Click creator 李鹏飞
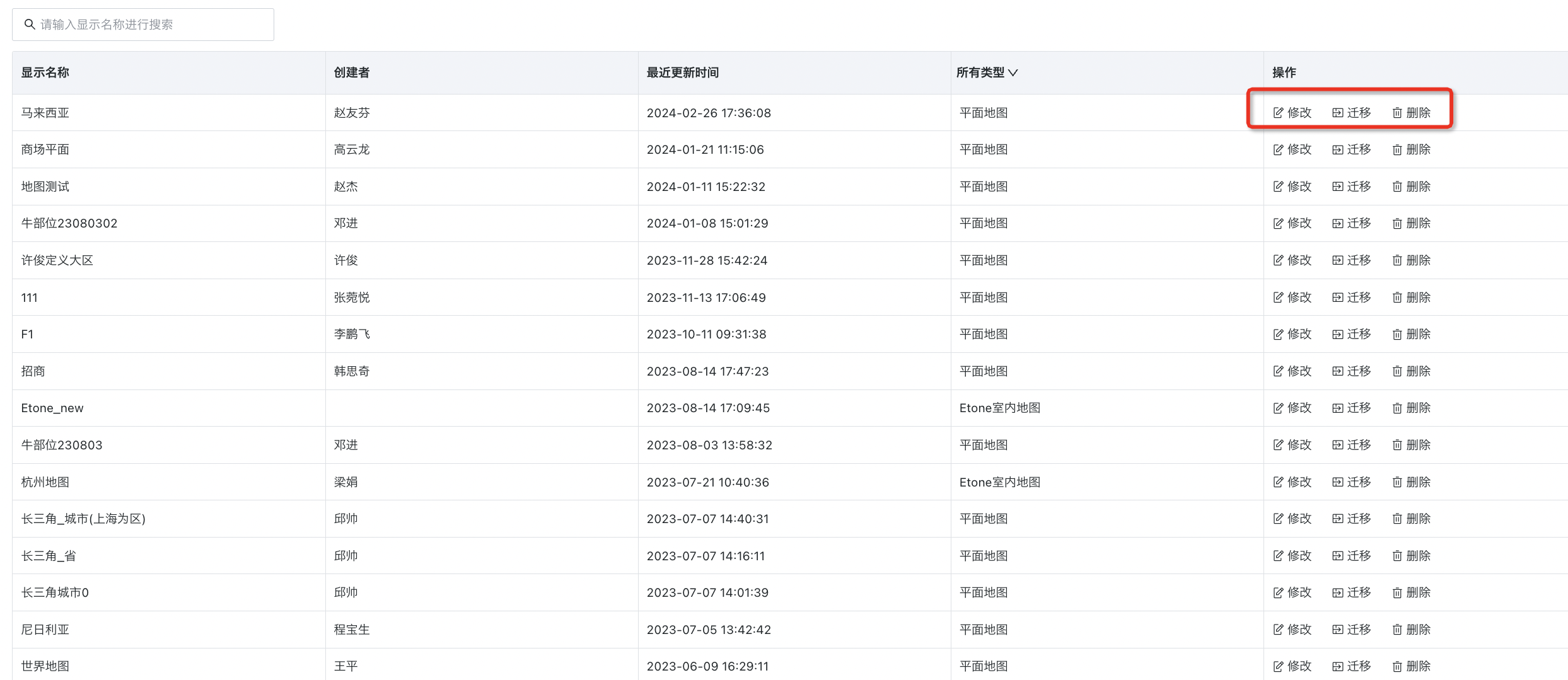1568x680 pixels. pos(352,334)
